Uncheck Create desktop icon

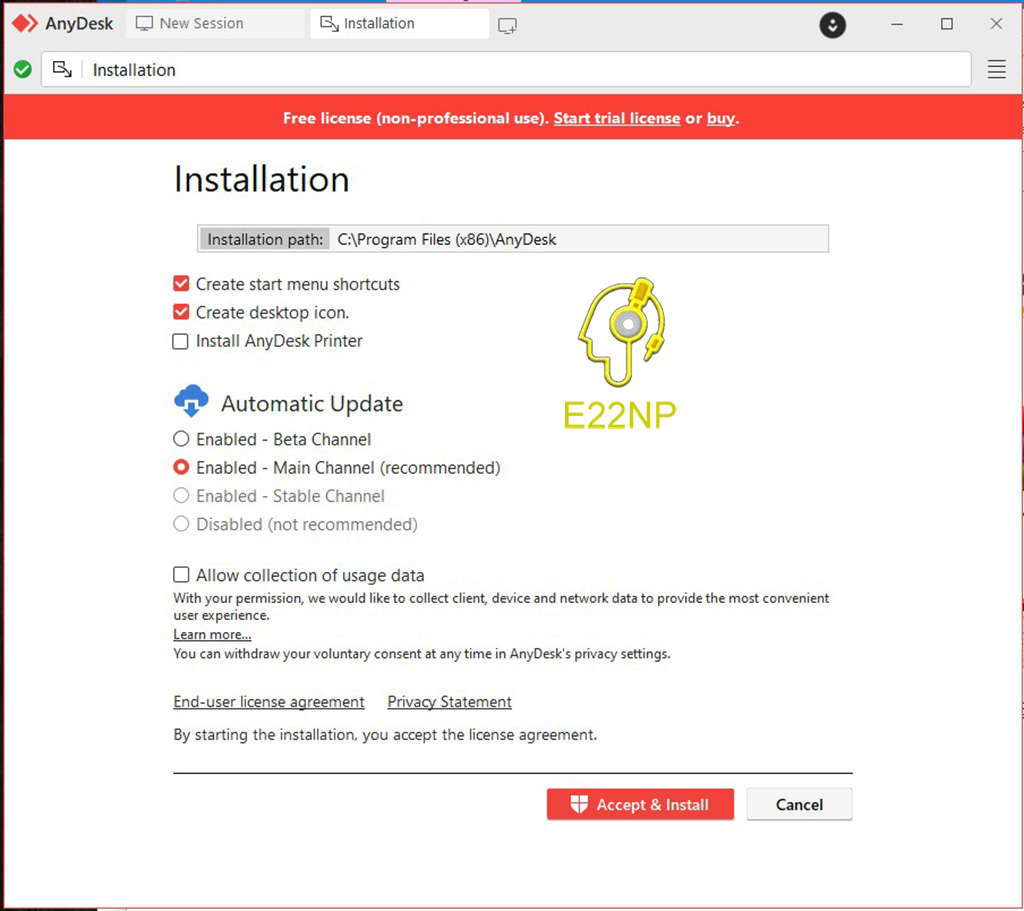[x=181, y=312]
